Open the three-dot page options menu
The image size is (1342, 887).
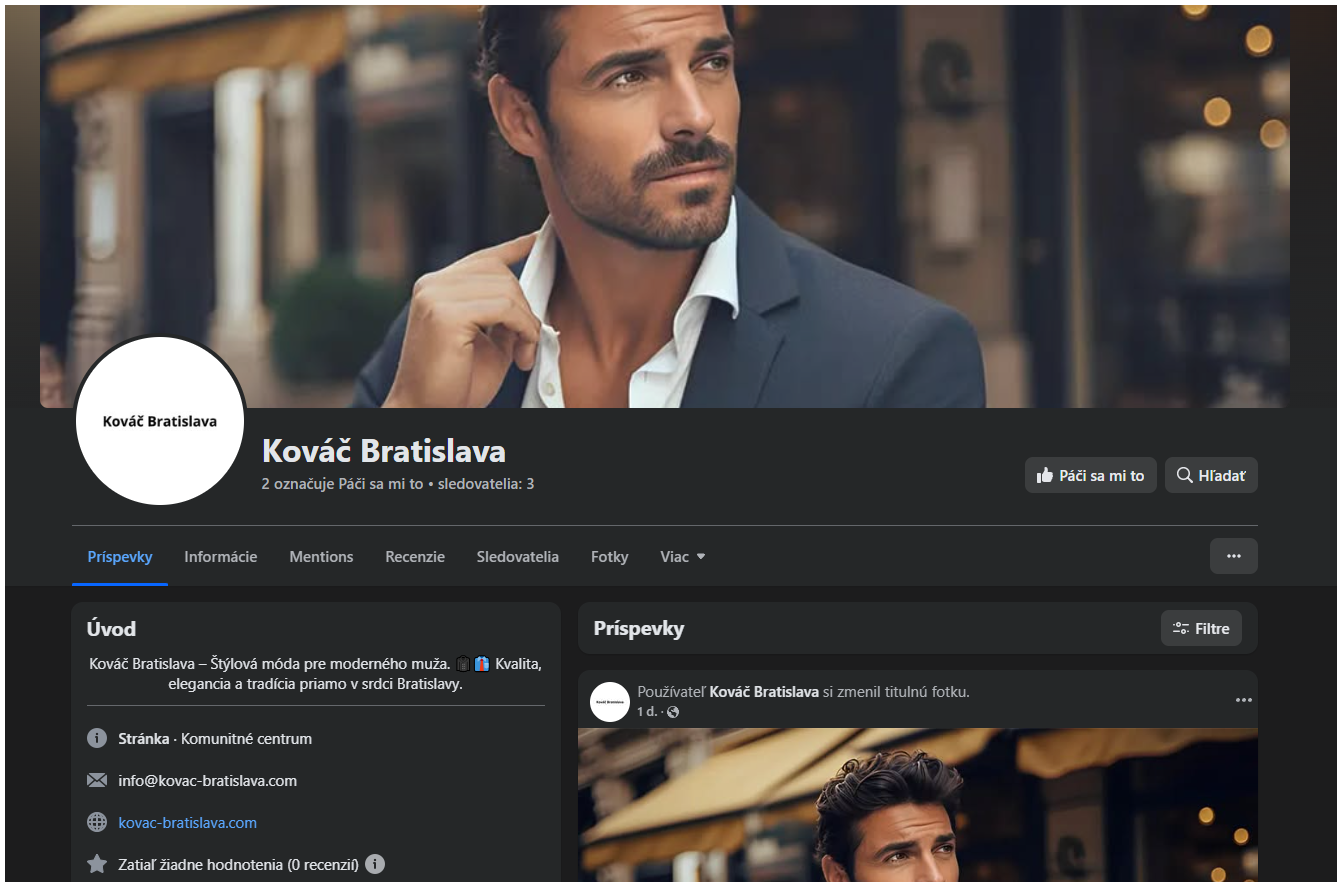(1234, 556)
